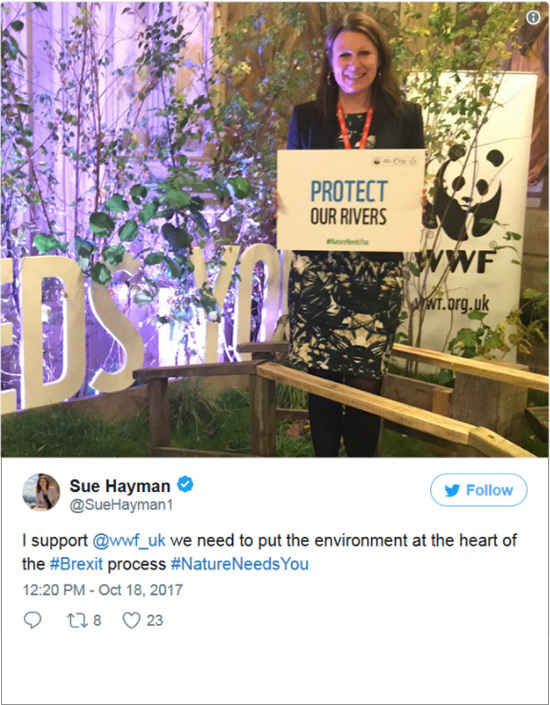
Task: Click the verified badge beside Sue Hayman
Action: click(185, 485)
